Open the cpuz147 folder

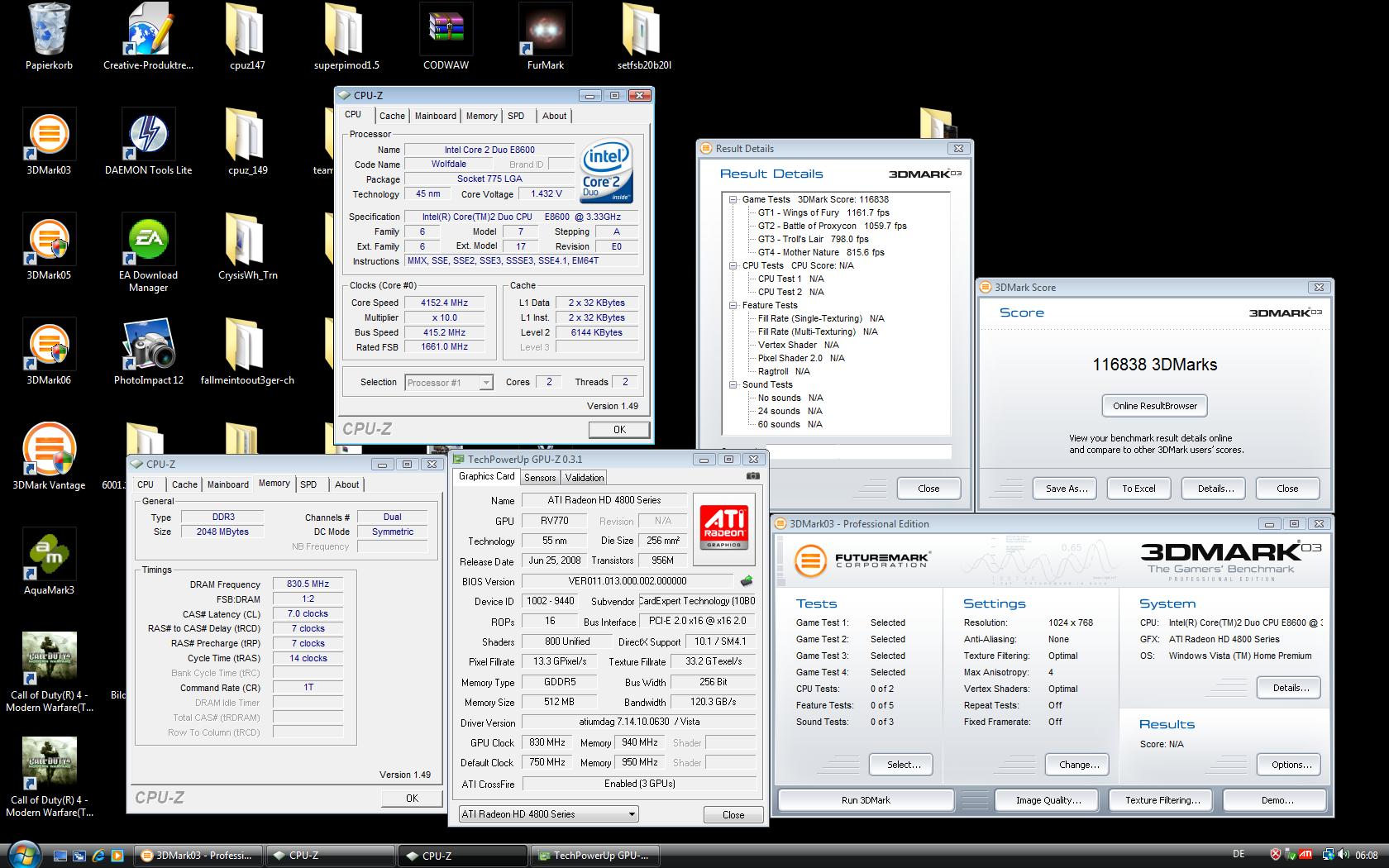coord(247,37)
